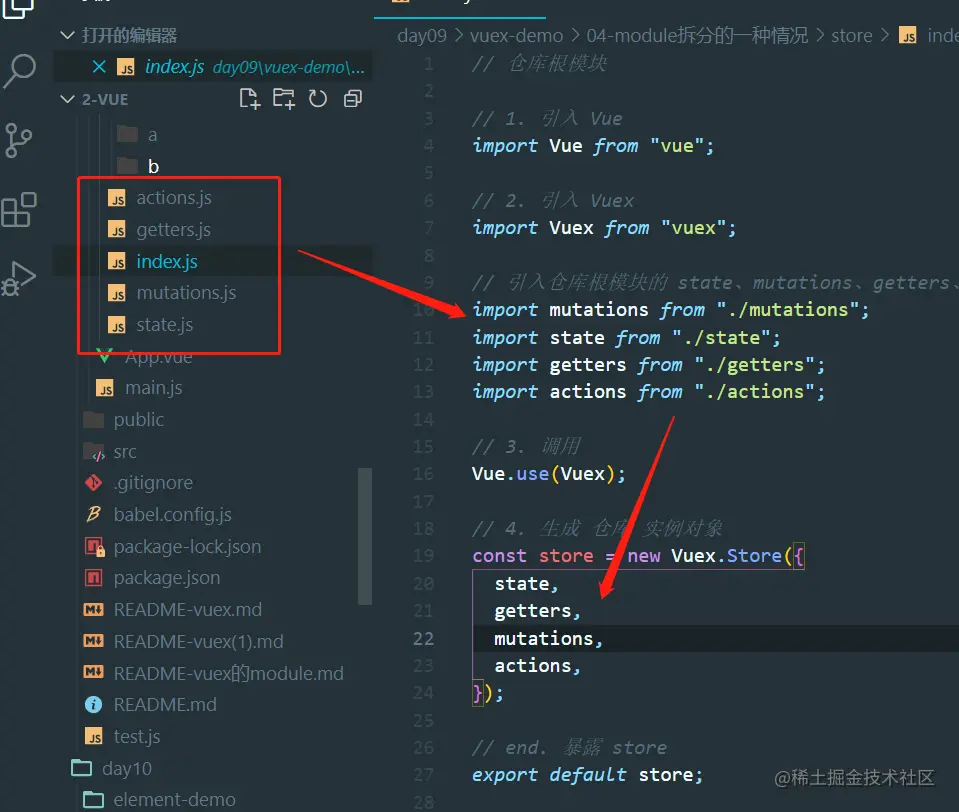Open Run and Debug view
The image size is (959, 812).
point(19,279)
